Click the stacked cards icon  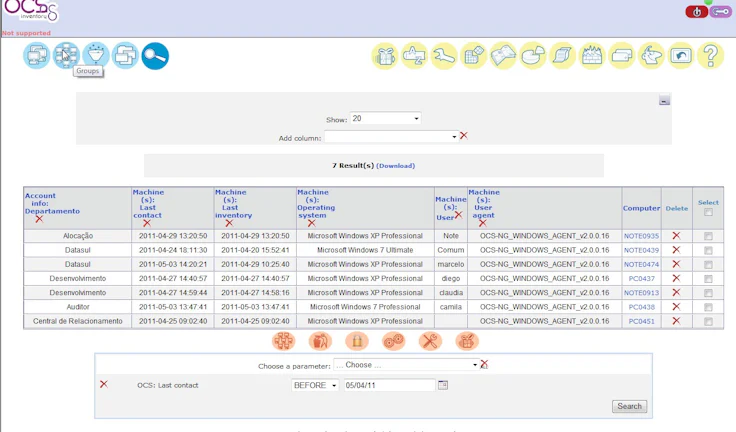click(x=622, y=56)
